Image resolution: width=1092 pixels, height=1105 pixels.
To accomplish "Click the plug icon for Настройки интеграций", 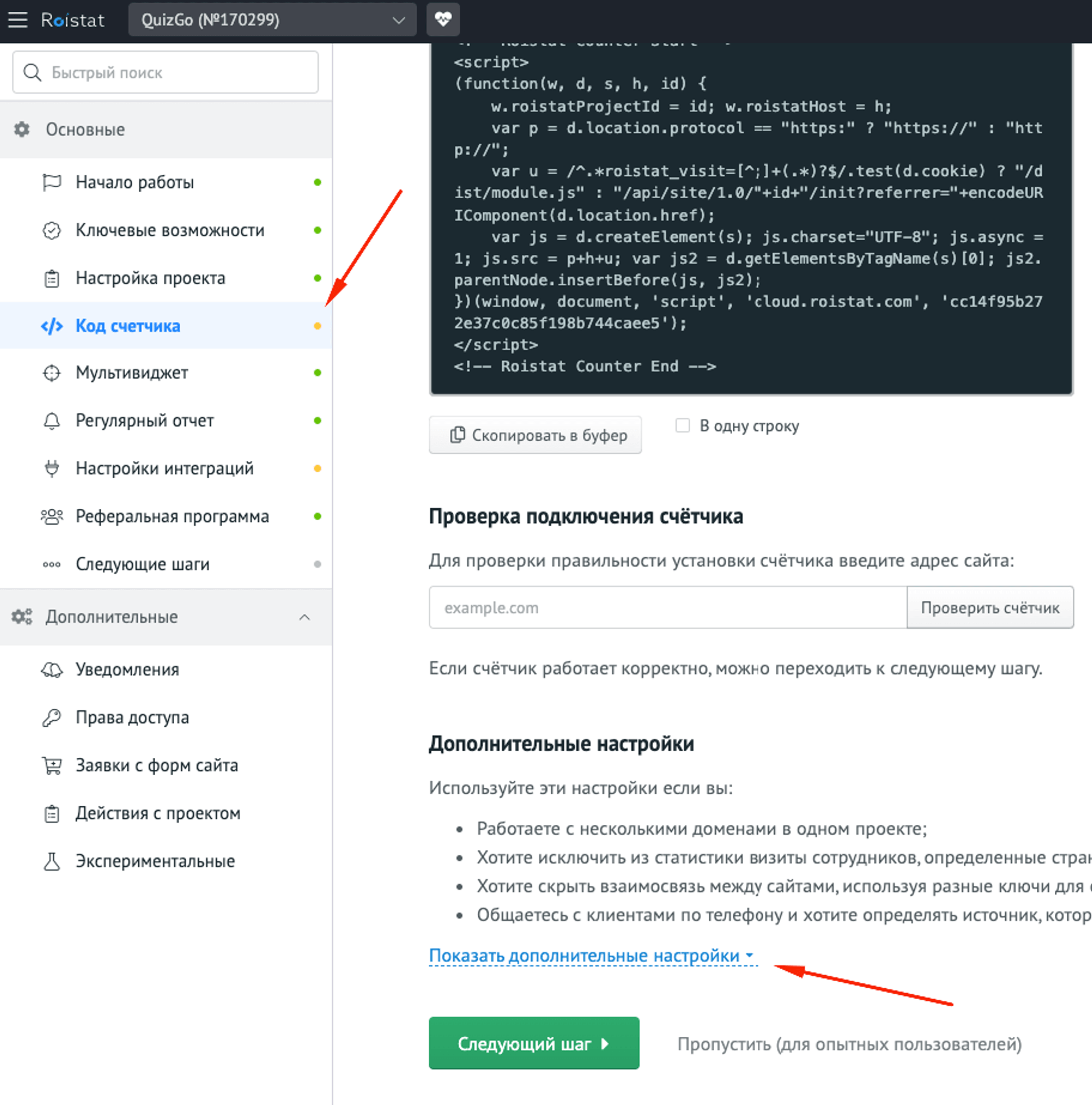I will point(51,468).
